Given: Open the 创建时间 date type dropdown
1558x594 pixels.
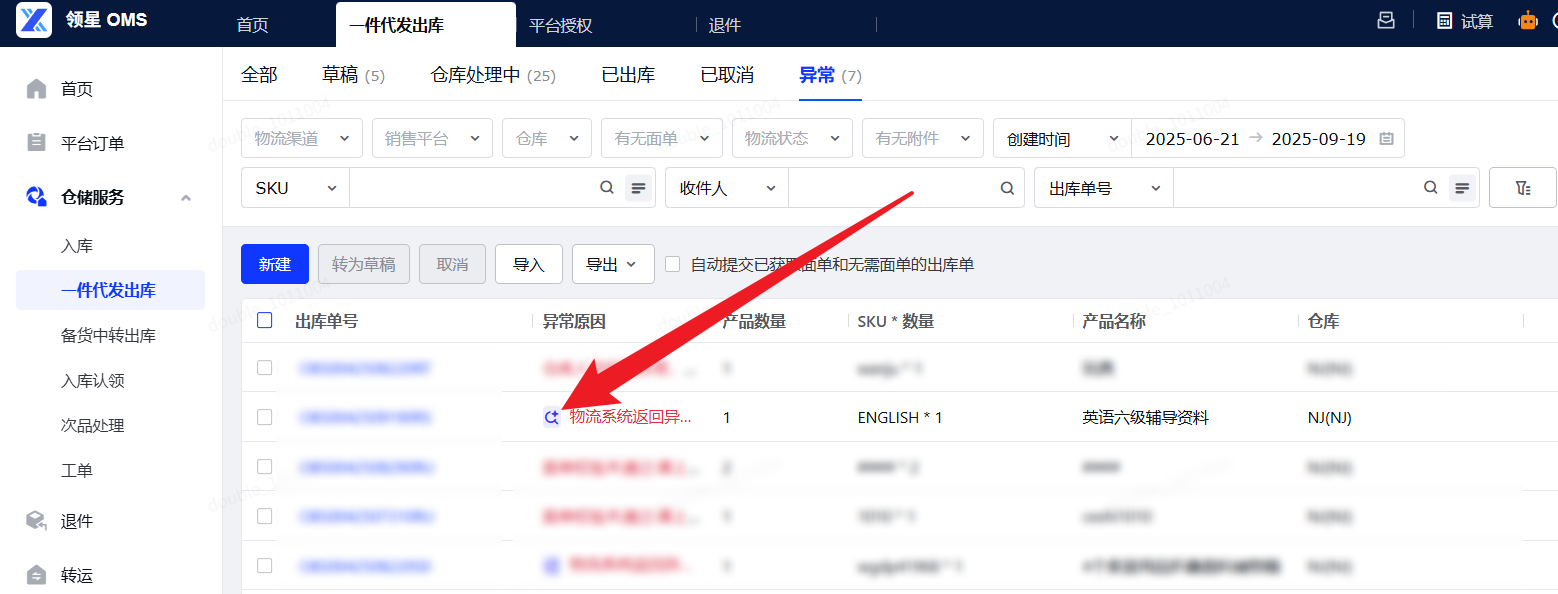Looking at the screenshot, I should point(1062,138).
